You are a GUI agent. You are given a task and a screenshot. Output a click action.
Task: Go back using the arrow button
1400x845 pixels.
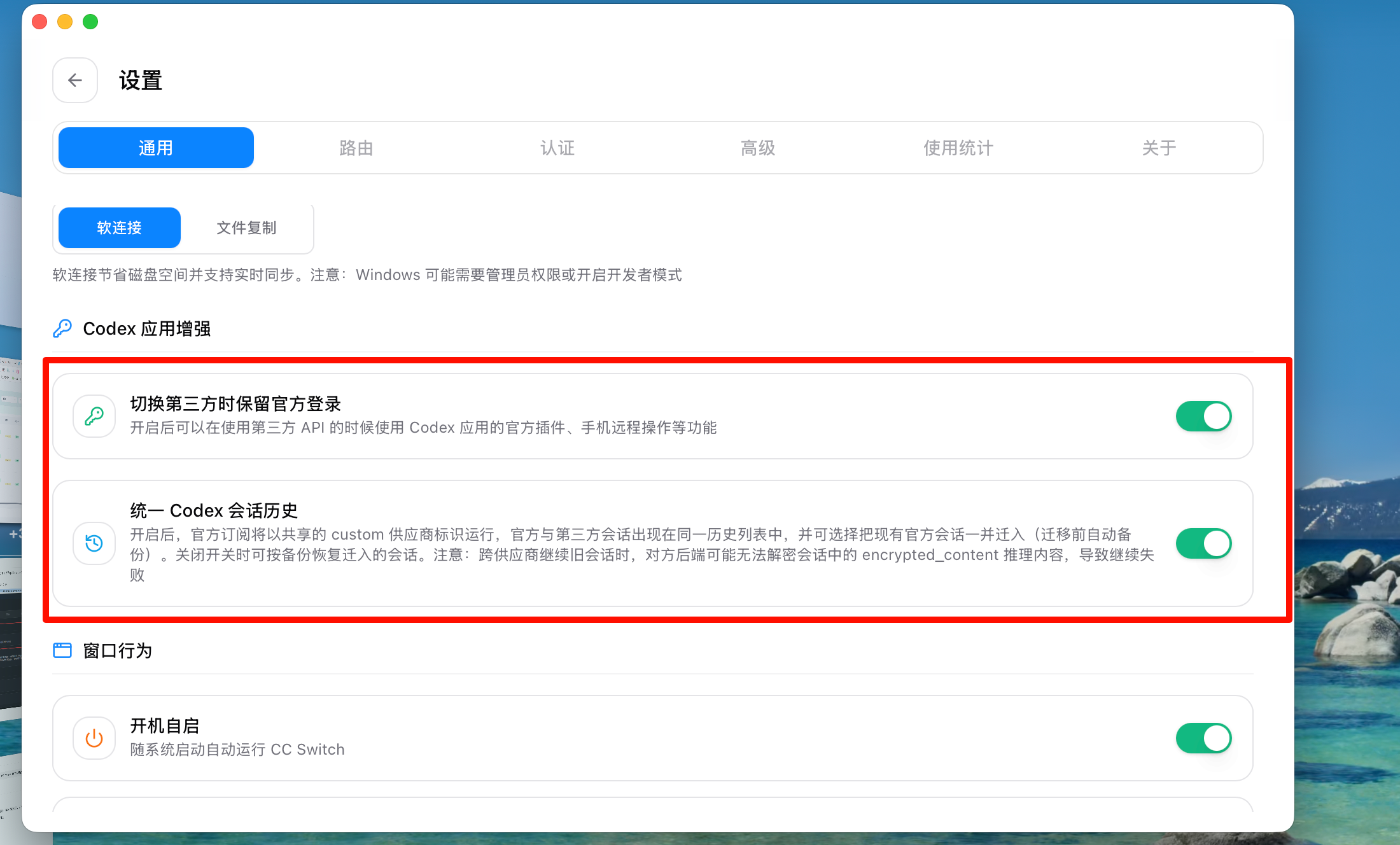75,80
